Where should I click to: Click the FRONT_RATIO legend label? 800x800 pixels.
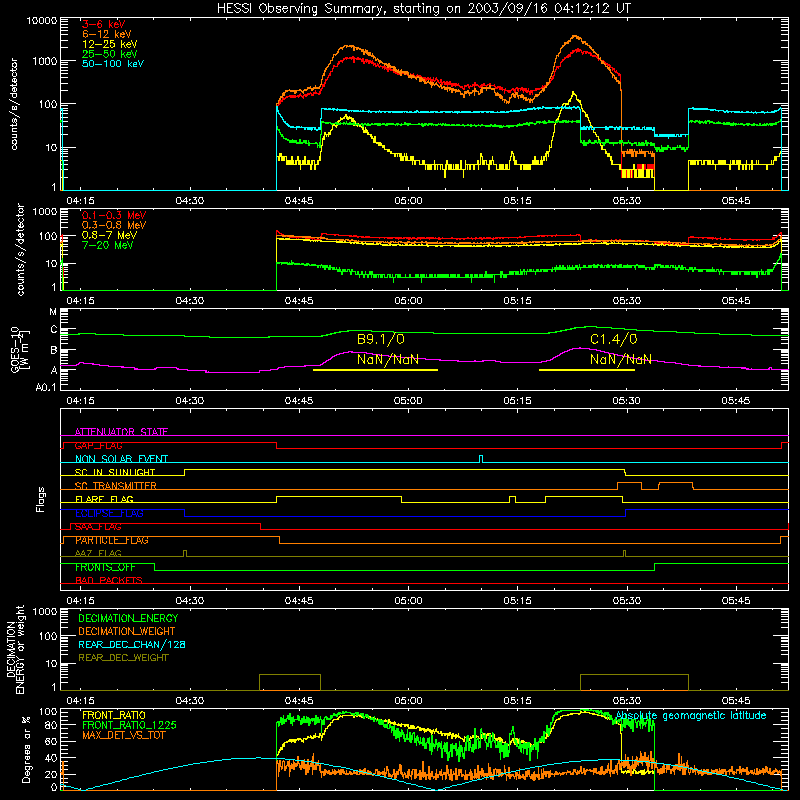coord(114,715)
